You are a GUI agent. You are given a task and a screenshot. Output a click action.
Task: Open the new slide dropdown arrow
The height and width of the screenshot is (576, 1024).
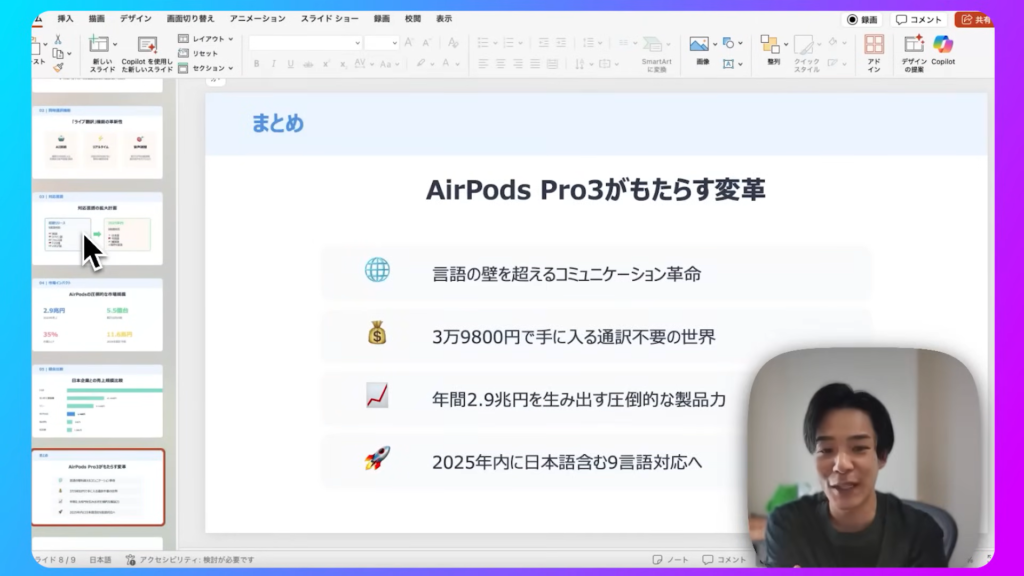pyautogui.click(x=115, y=44)
